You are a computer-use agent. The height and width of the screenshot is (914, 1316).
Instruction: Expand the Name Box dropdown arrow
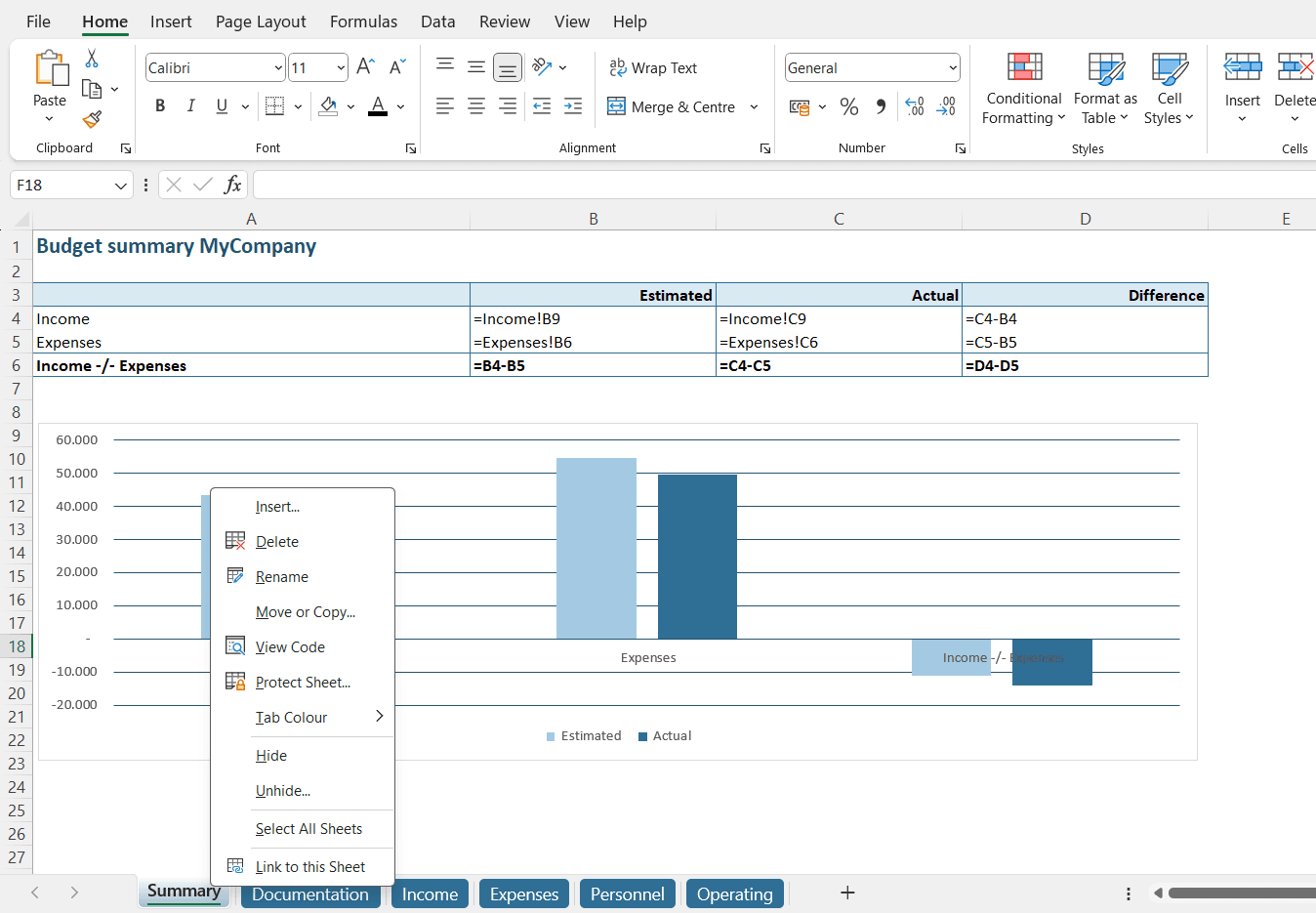coord(121,186)
